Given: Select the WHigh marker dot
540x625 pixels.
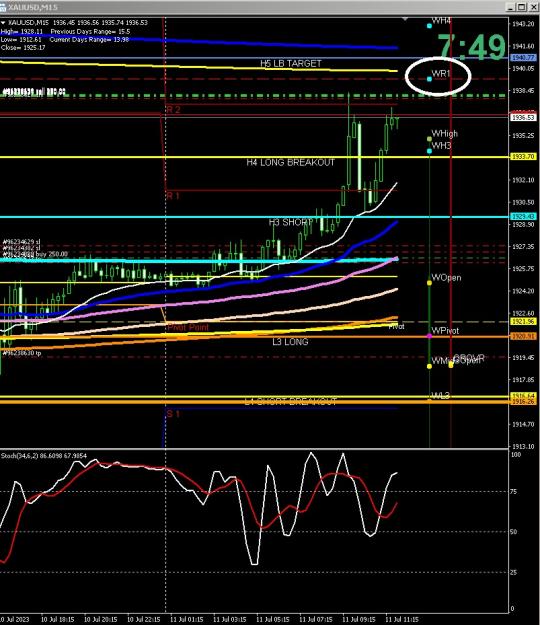Looking at the screenshot, I should pos(429,139).
